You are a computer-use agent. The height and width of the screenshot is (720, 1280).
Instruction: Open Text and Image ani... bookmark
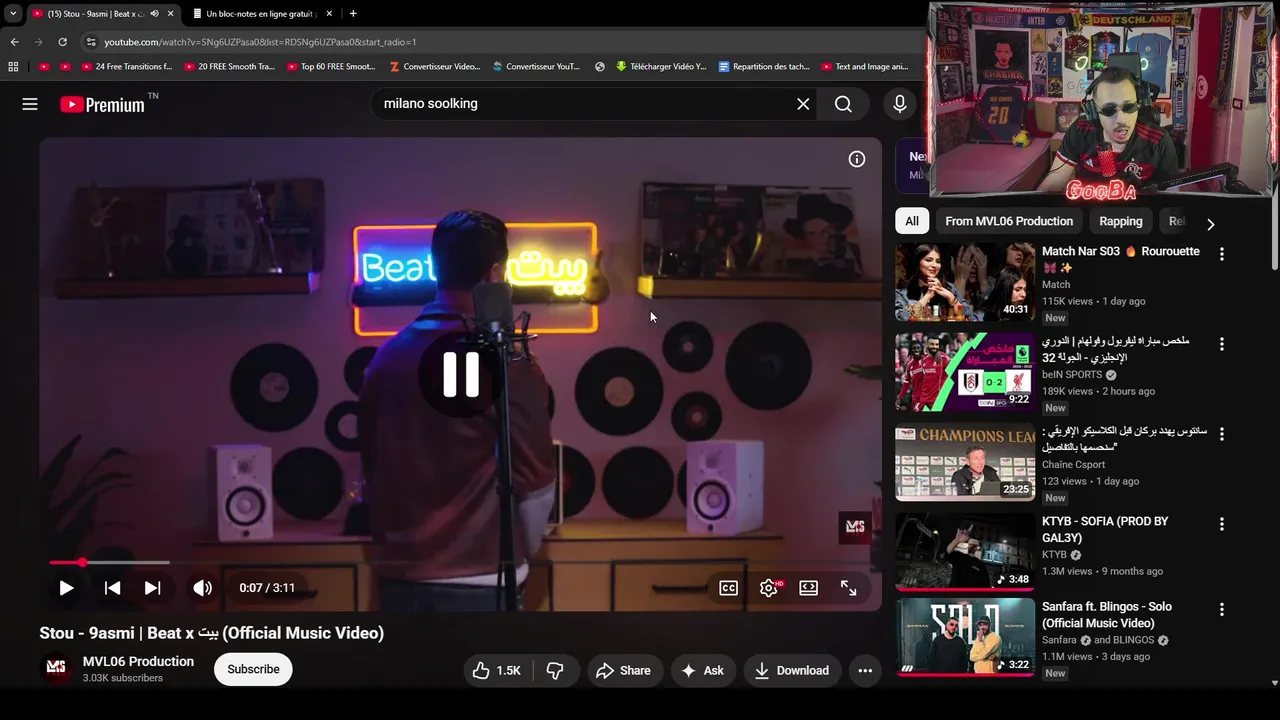(x=865, y=67)
